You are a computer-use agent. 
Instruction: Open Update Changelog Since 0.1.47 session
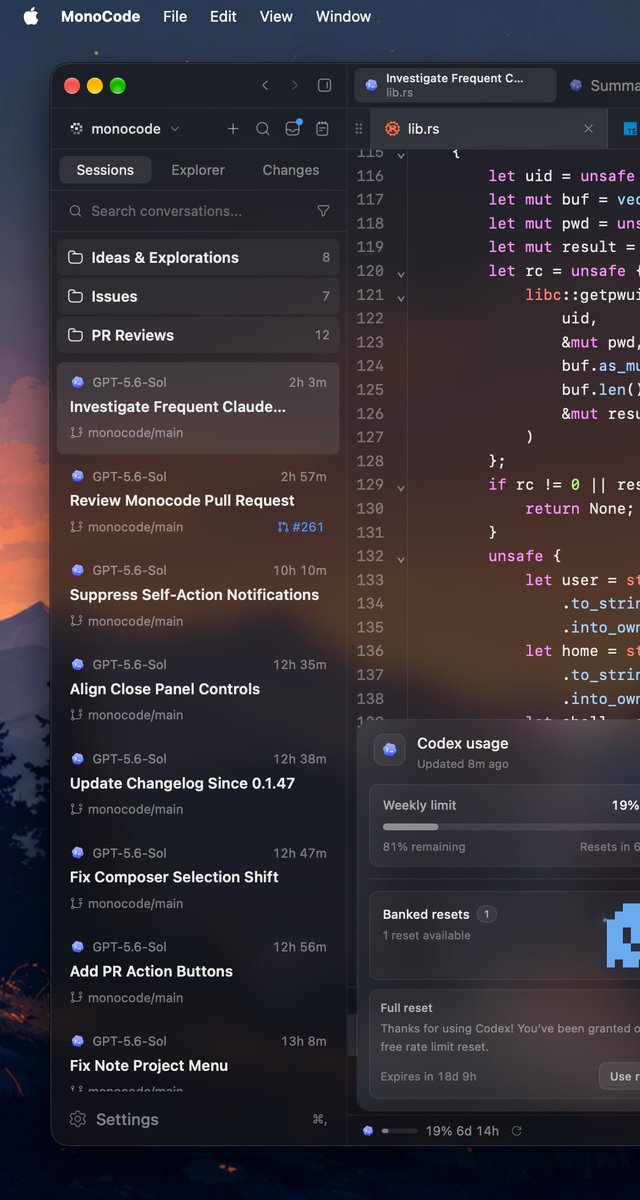pos(198,783)
